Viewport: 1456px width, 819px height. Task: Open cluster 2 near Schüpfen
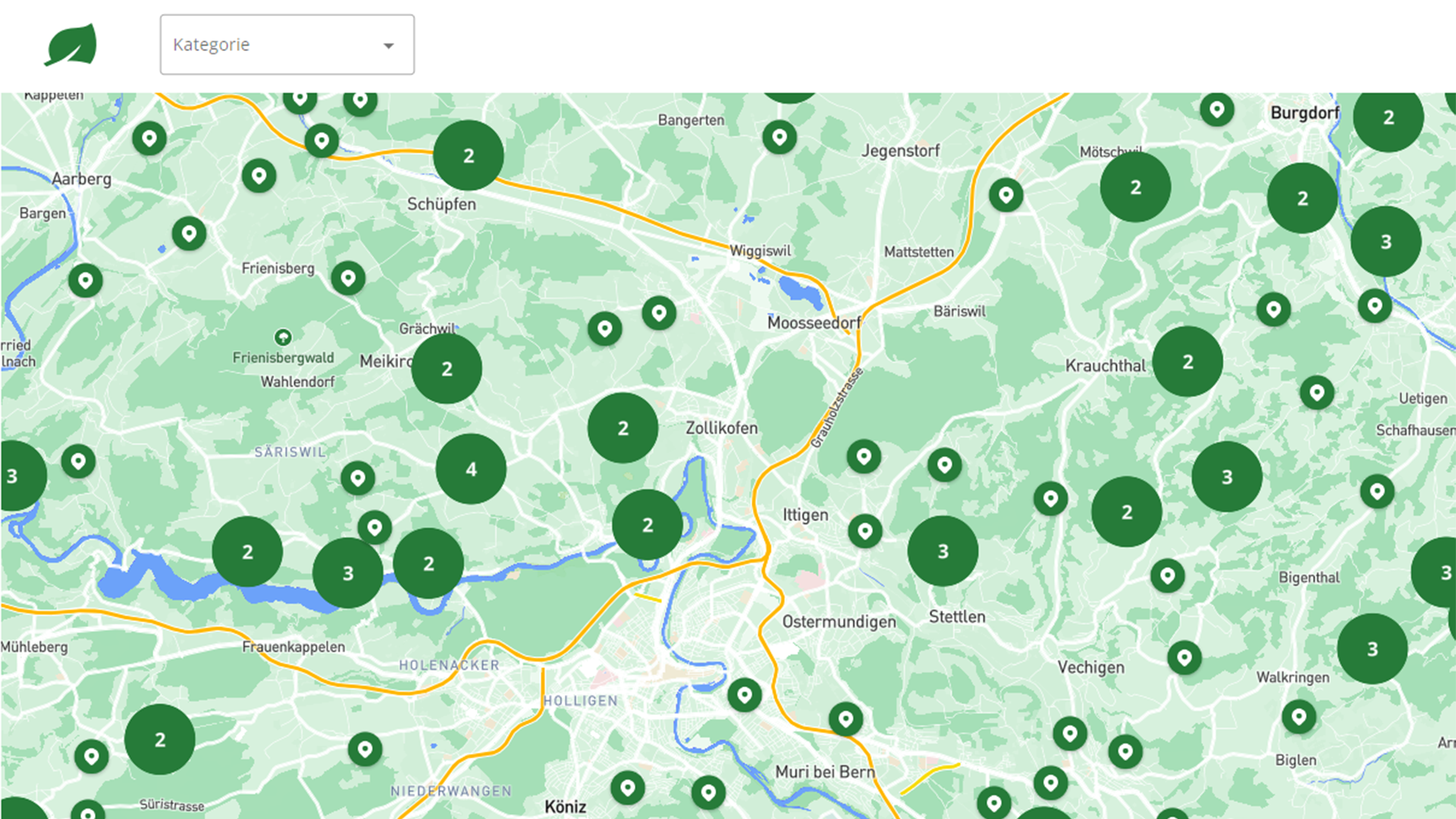pyautogui.click(x=469, y=155)
